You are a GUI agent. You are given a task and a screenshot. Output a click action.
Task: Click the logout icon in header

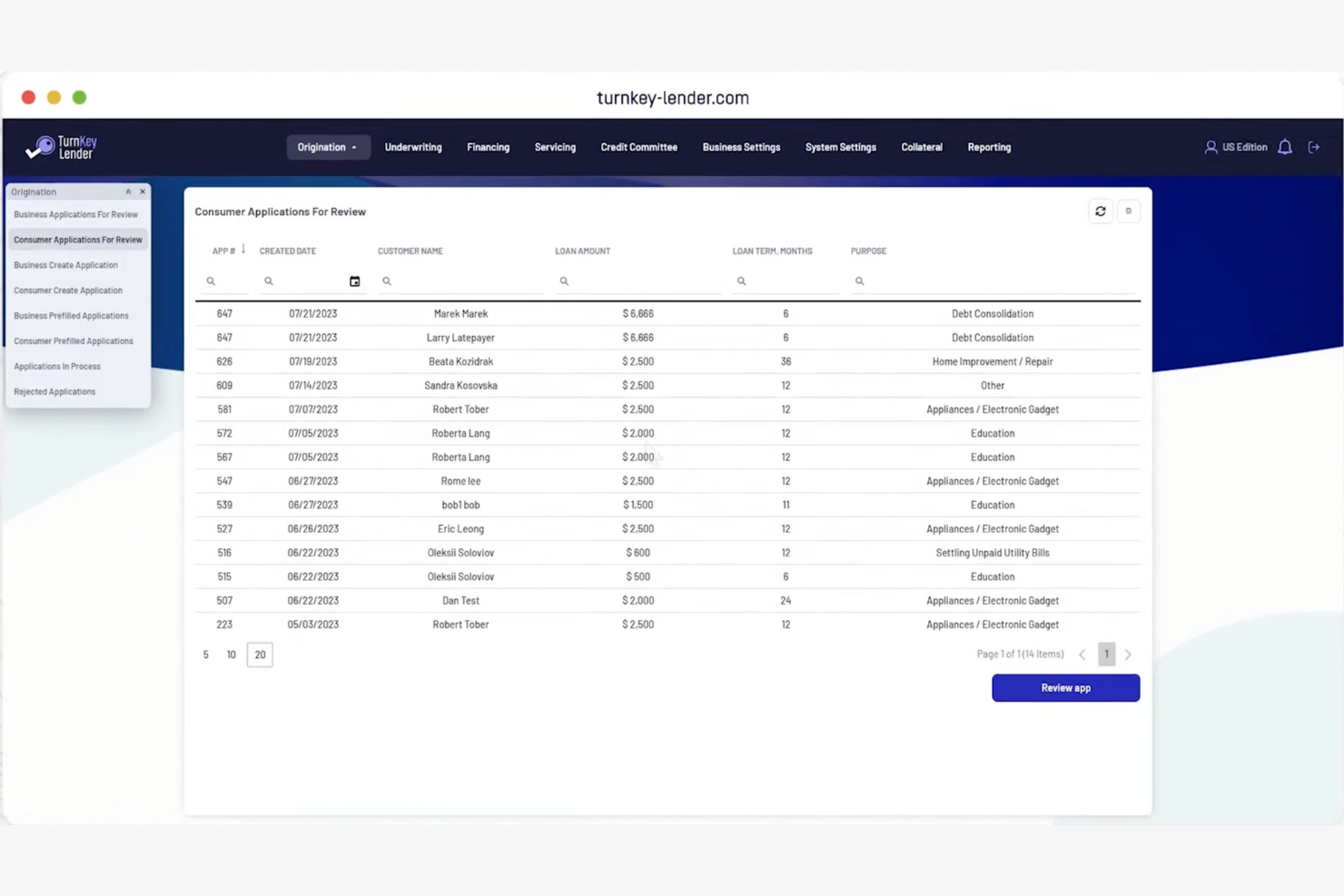tap(1314, 146)
